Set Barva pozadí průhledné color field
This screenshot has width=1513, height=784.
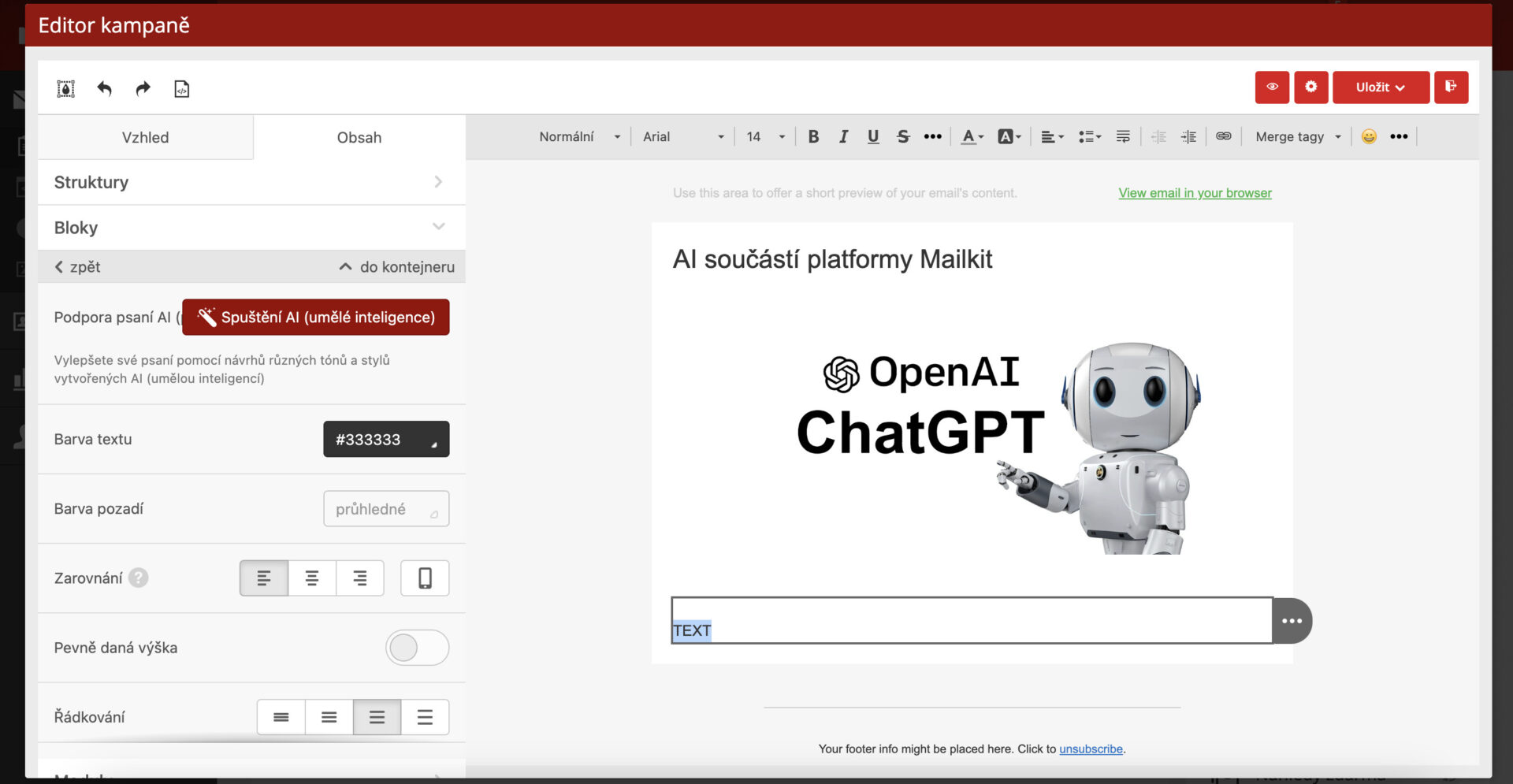point(386,509)
